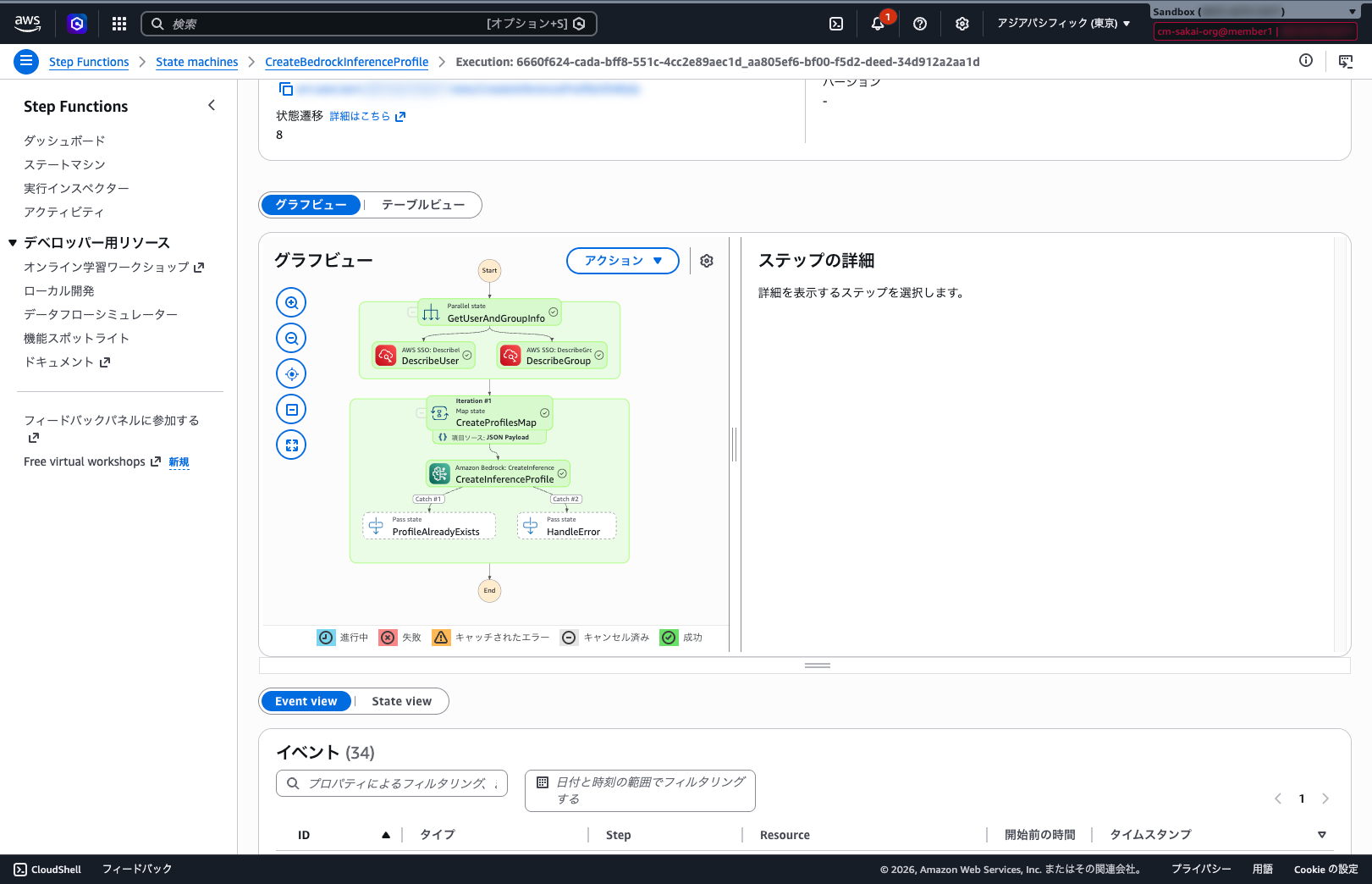The image size is (1372, 884).
Task: Center the graph with the target icon
Action: coord(291,373)
